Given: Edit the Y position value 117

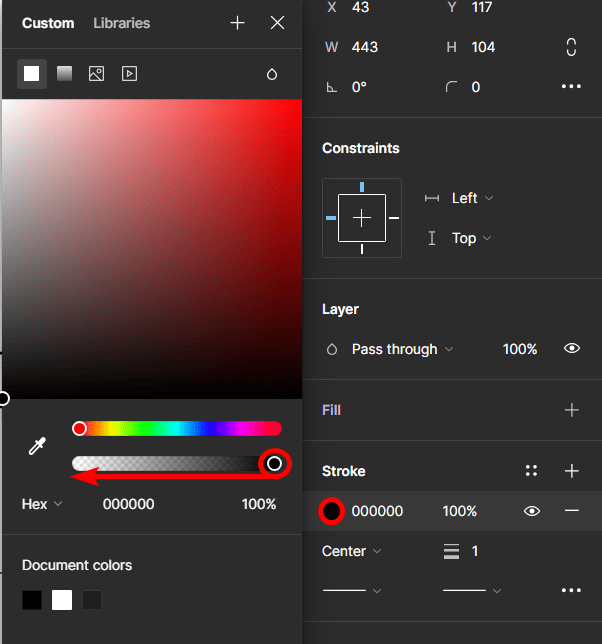Looking at the screenshot, I should (482, 7).
